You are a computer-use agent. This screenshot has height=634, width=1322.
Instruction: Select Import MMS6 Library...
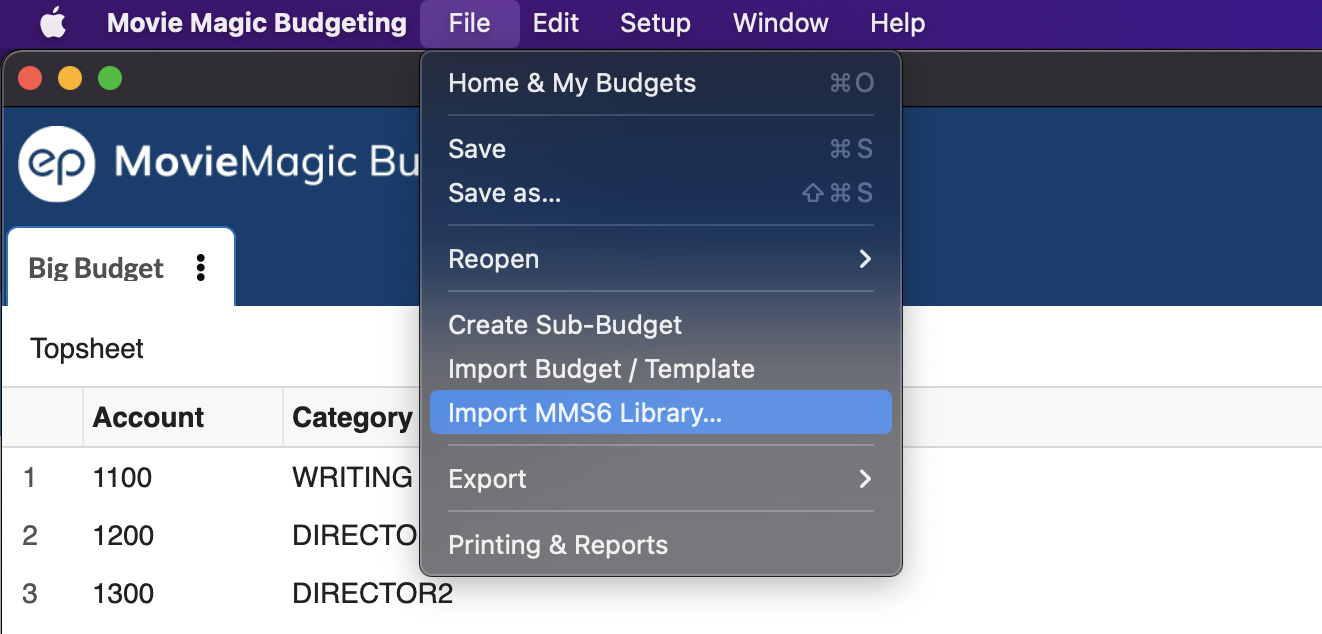pyautogui.click(x=661, y=412)
